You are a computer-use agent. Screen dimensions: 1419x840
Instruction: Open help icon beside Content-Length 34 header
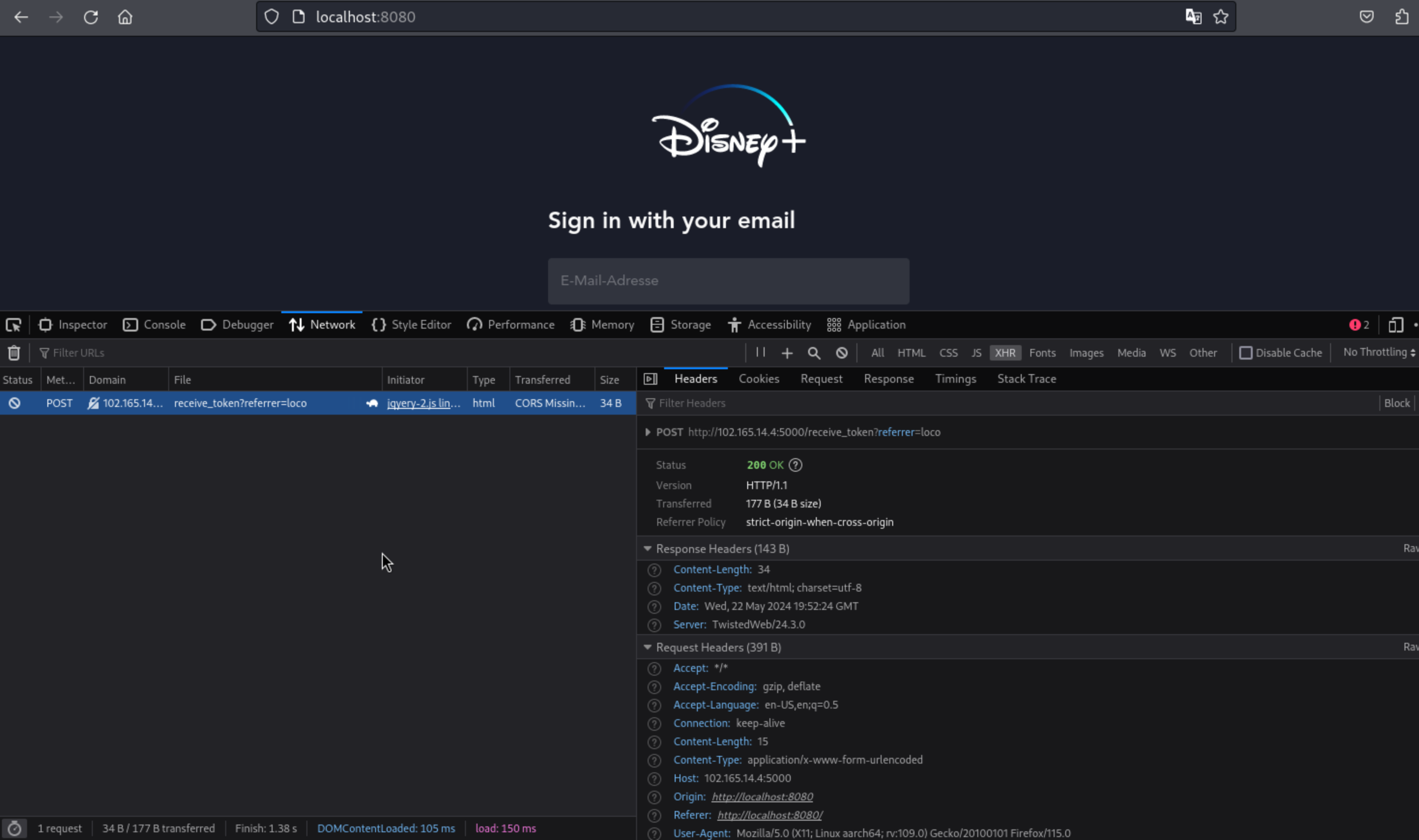click(x=654, y=570)
